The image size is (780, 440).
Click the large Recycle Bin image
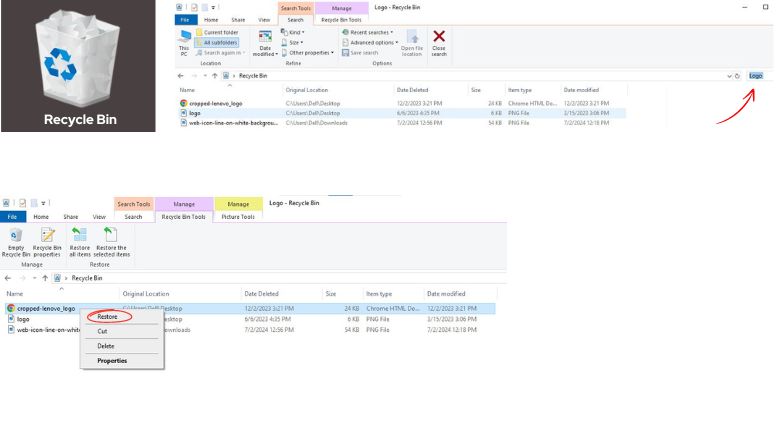point(78,66)
